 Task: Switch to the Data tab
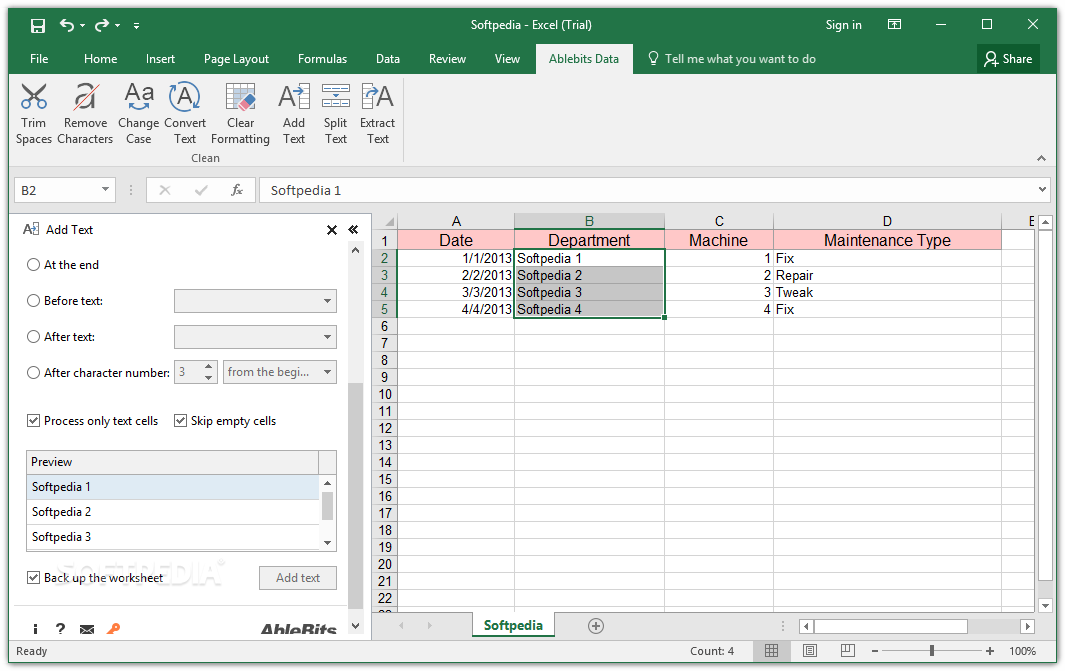click(388, 59)
